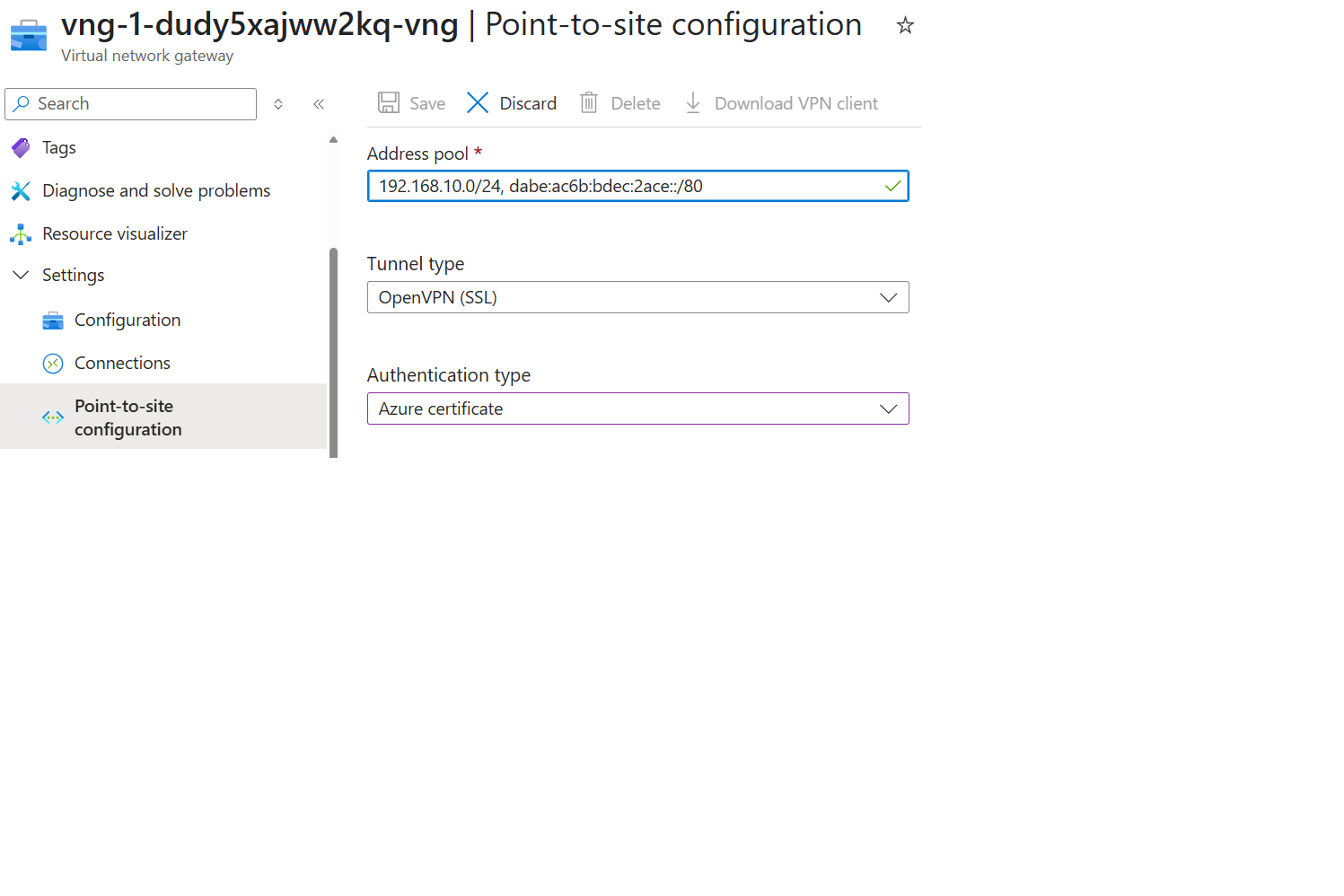Collapse the sidebar with double-chevron button

[x=319, y=104]
